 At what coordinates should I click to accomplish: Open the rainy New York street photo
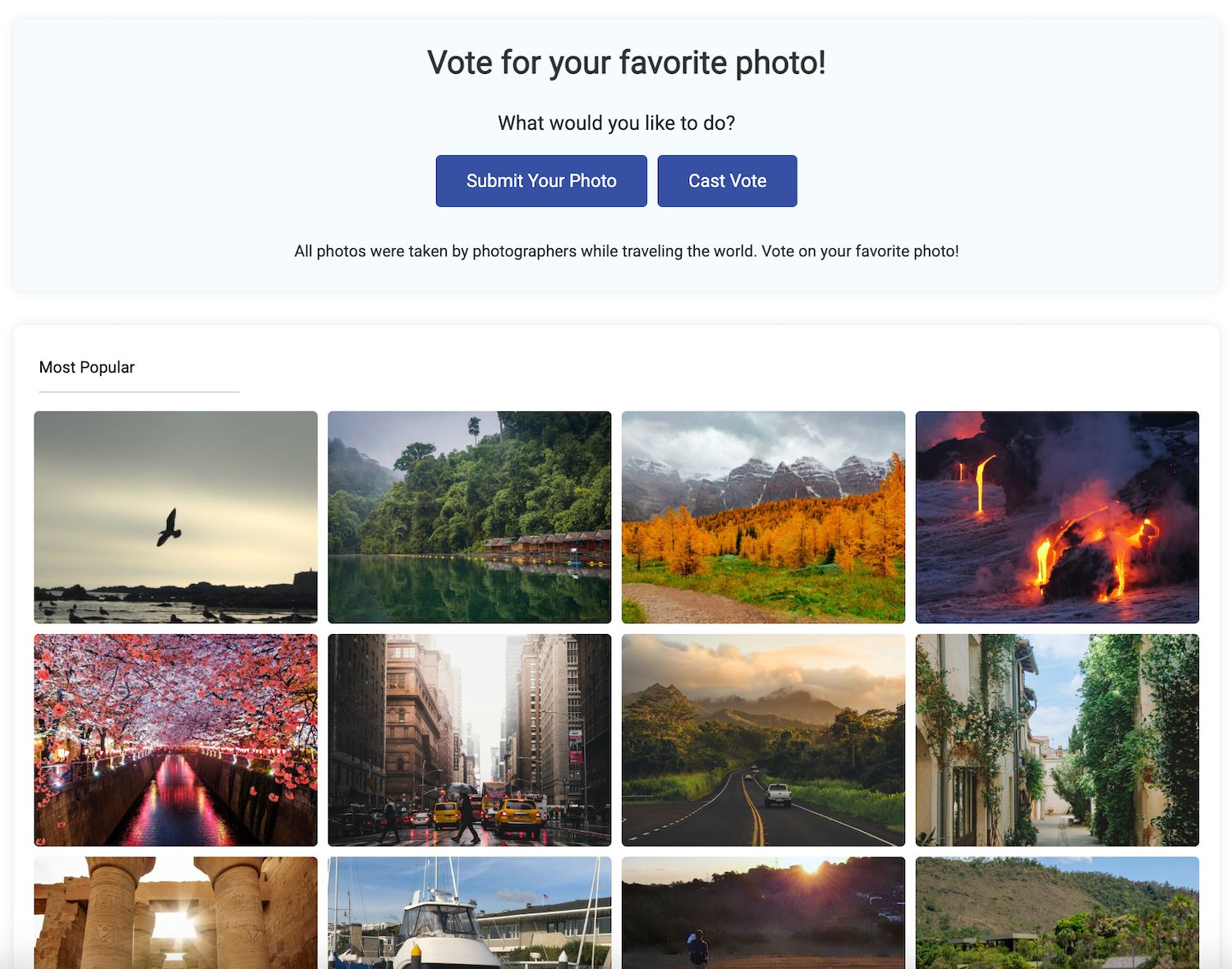(x=469, y=739)
